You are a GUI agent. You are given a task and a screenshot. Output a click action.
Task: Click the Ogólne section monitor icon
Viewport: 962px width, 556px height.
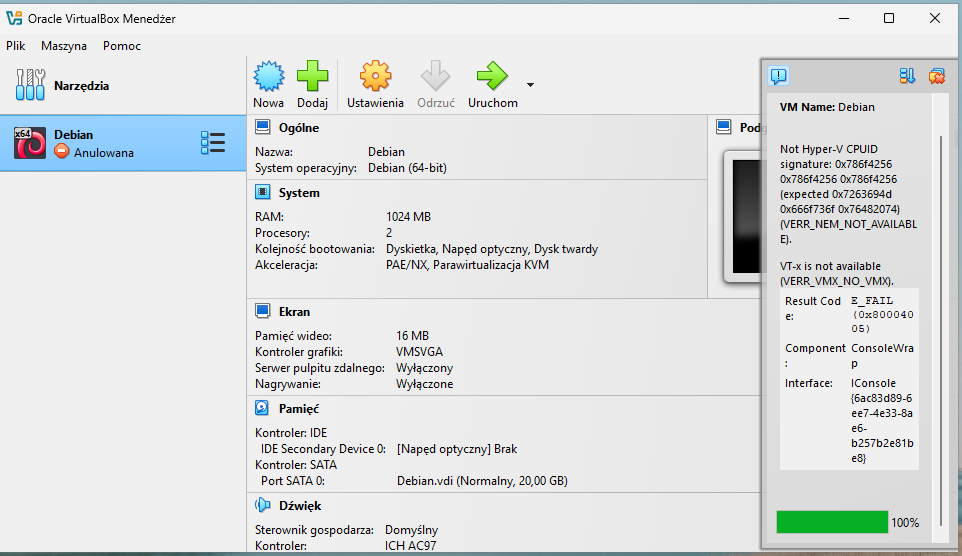263,127
